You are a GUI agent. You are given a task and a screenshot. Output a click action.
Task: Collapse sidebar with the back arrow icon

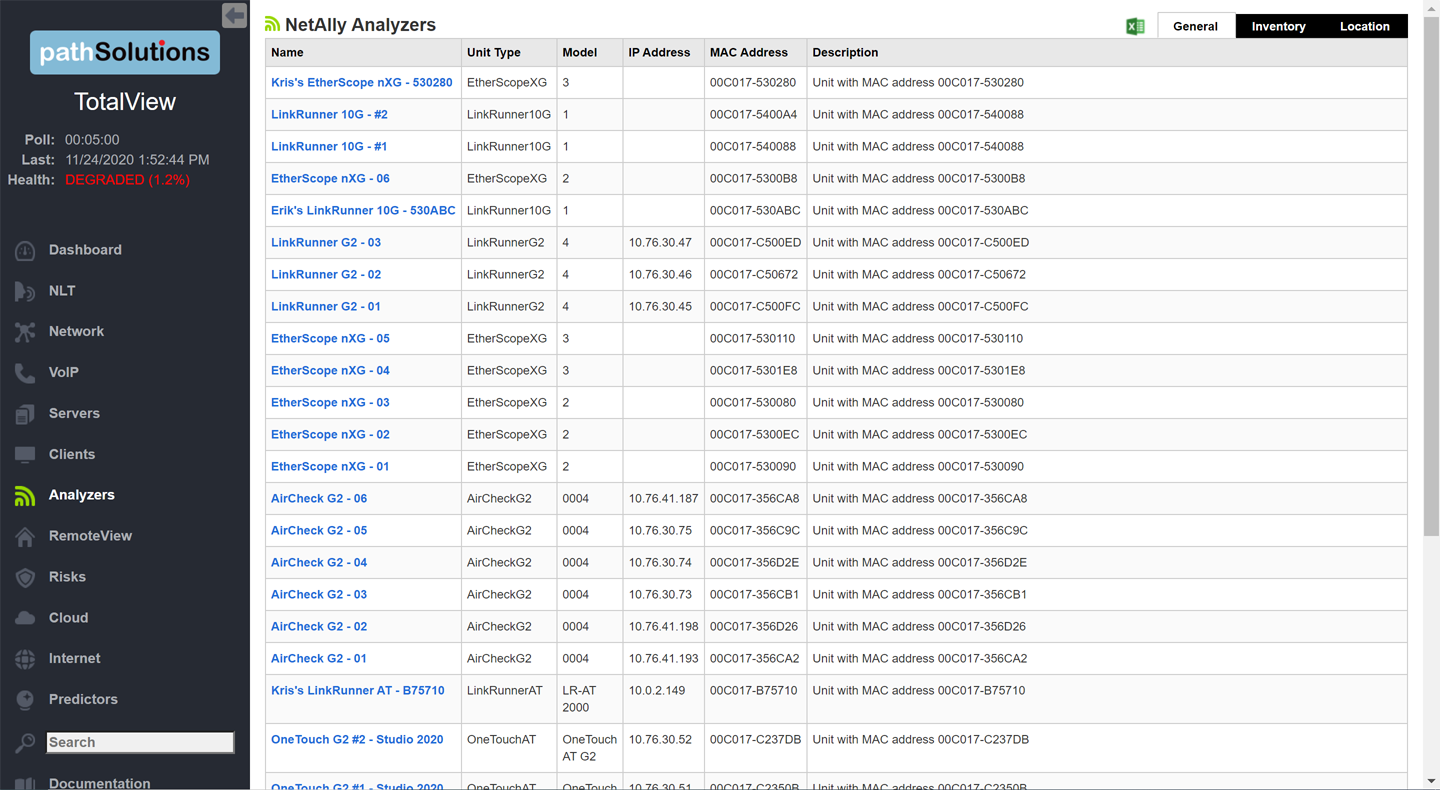[234, 15]
